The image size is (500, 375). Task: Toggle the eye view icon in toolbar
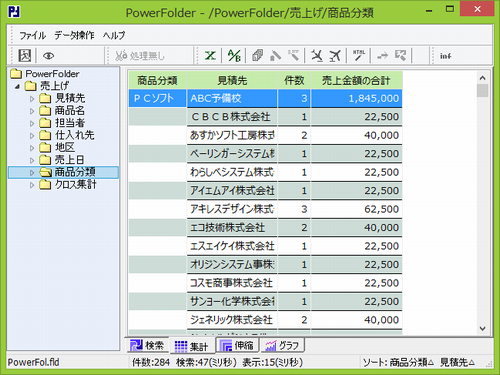click(x=49, y=56)
